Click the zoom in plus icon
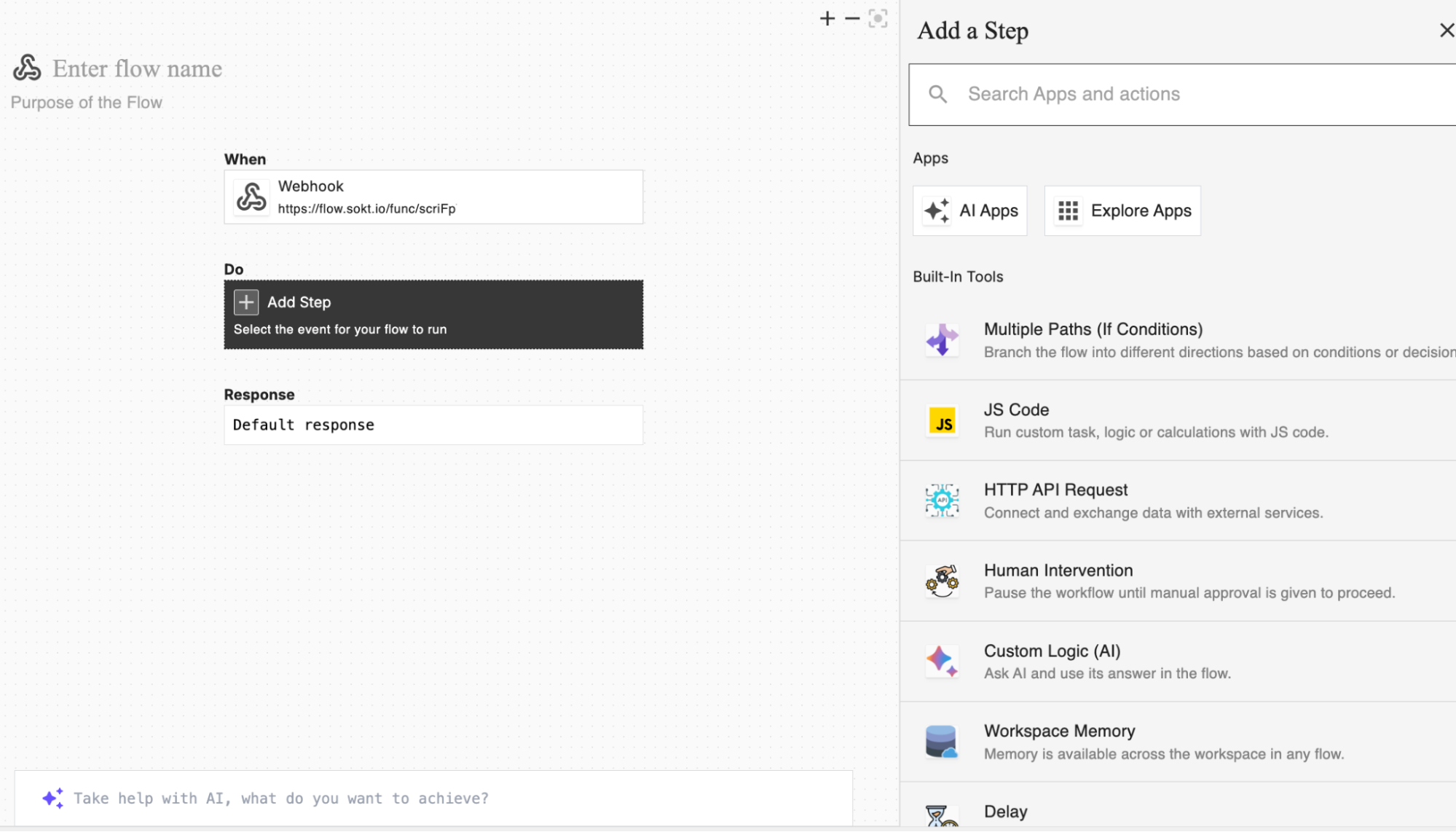Viewport: 1456px width, 832px height. coord(827,19)
